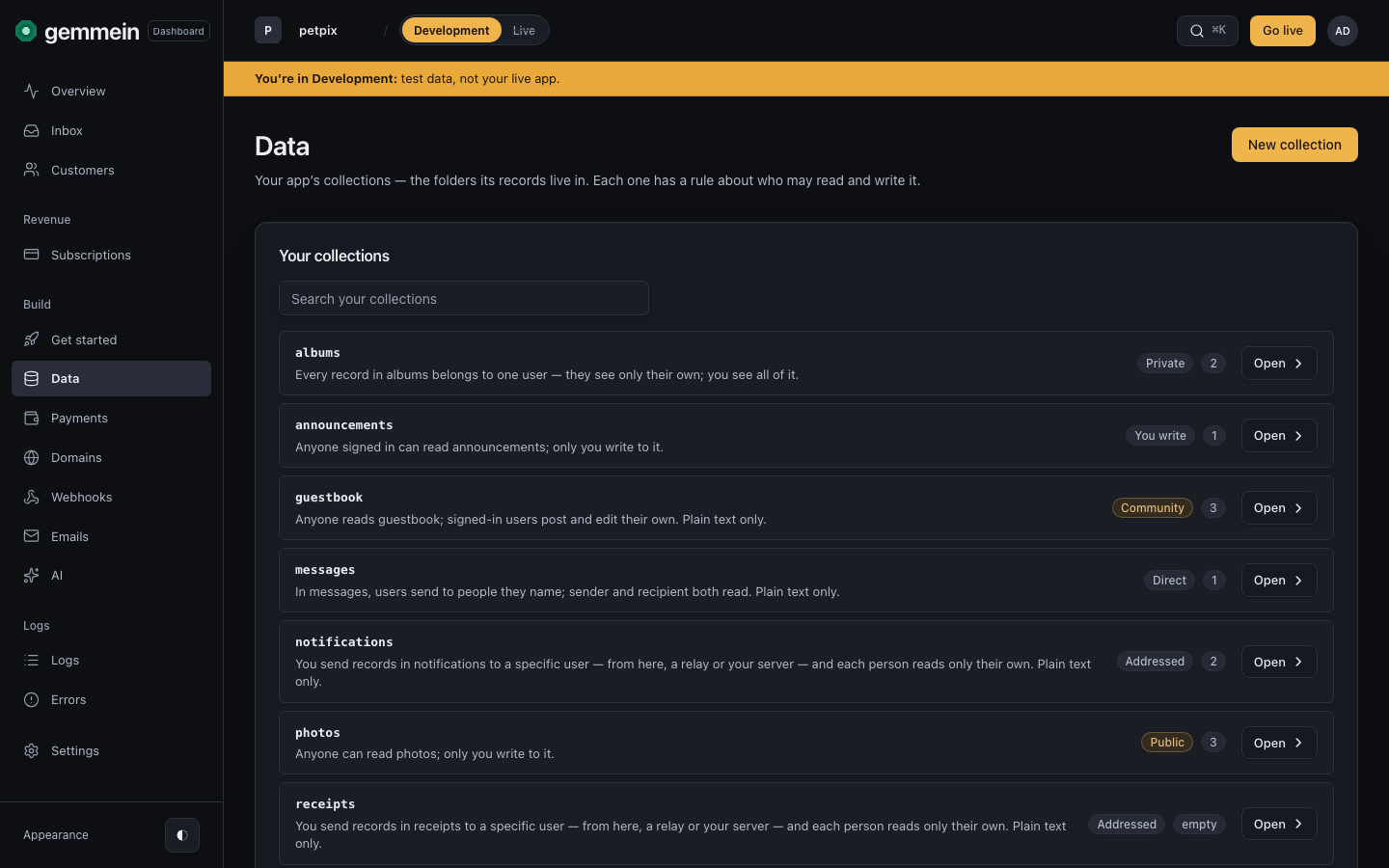This screenshot has width=1389, height=868.
Task: Go to the Webhooks menu label
Action: tap(82, 497)
